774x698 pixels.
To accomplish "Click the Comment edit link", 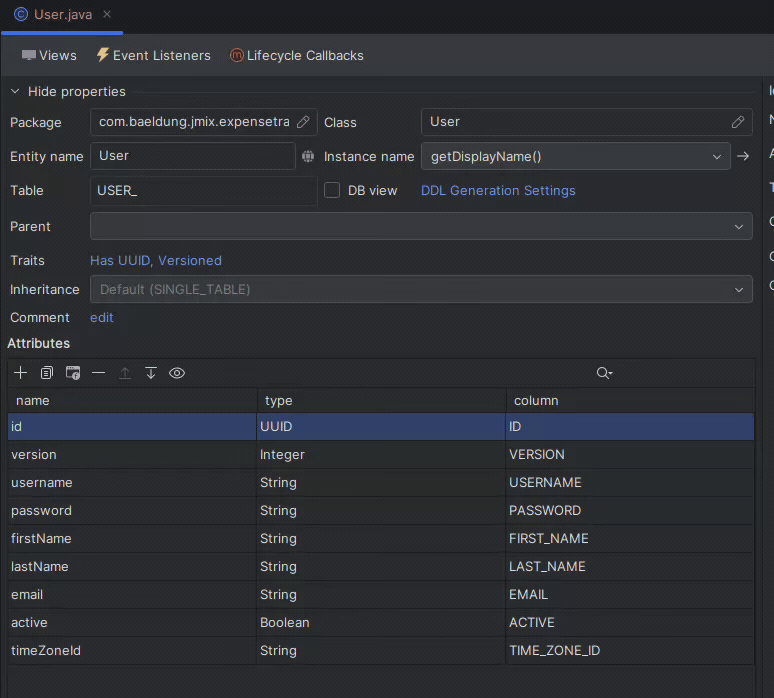I will [x=102, y=317].
